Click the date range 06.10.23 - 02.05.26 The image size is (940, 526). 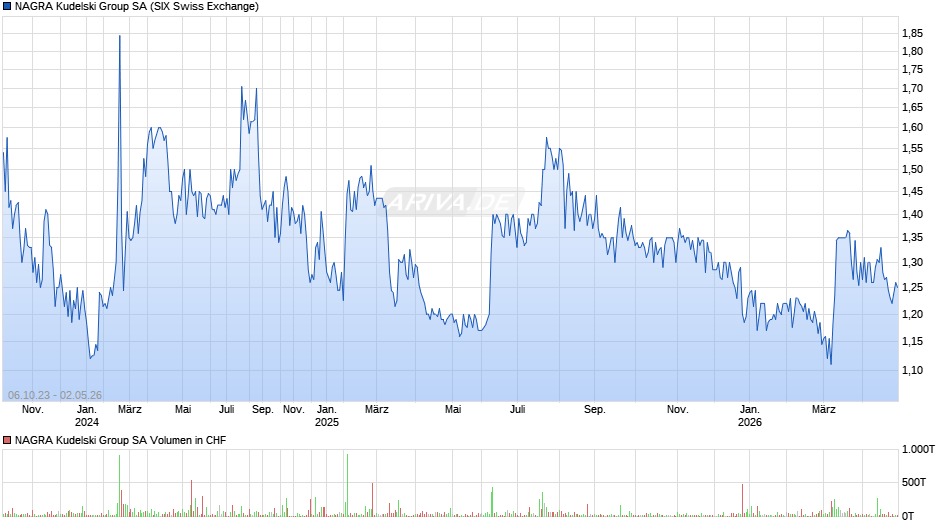pos(55,395)
